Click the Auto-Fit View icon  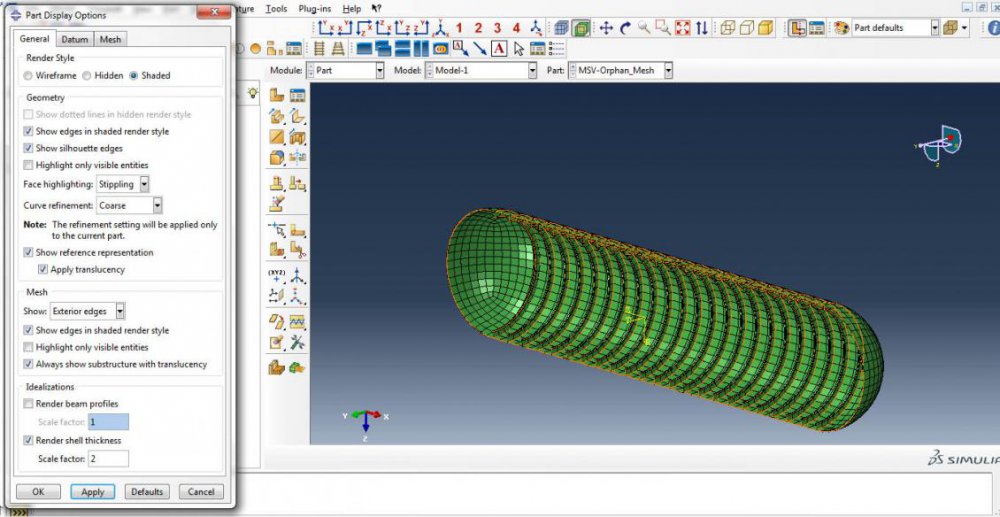point(683,28)
